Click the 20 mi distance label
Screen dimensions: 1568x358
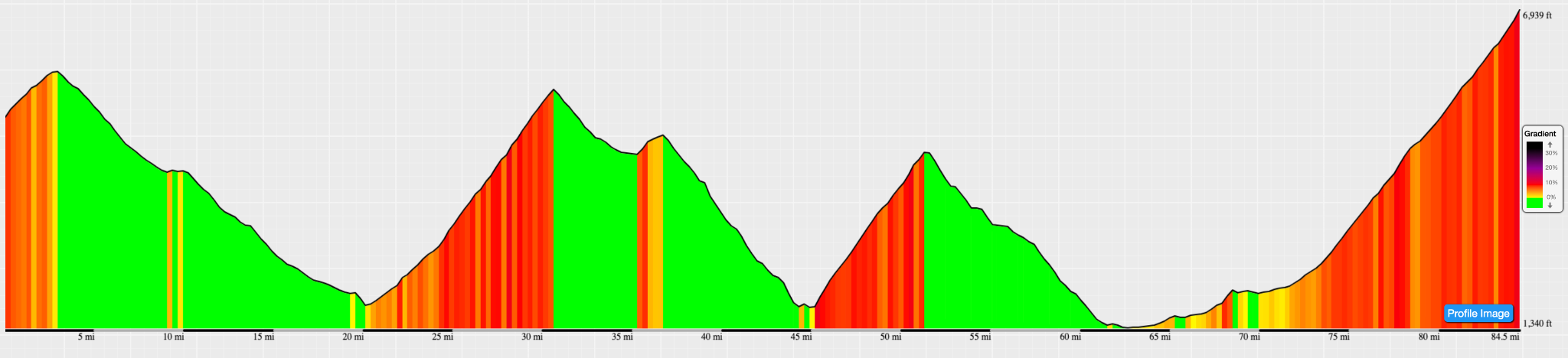(353, 337)
